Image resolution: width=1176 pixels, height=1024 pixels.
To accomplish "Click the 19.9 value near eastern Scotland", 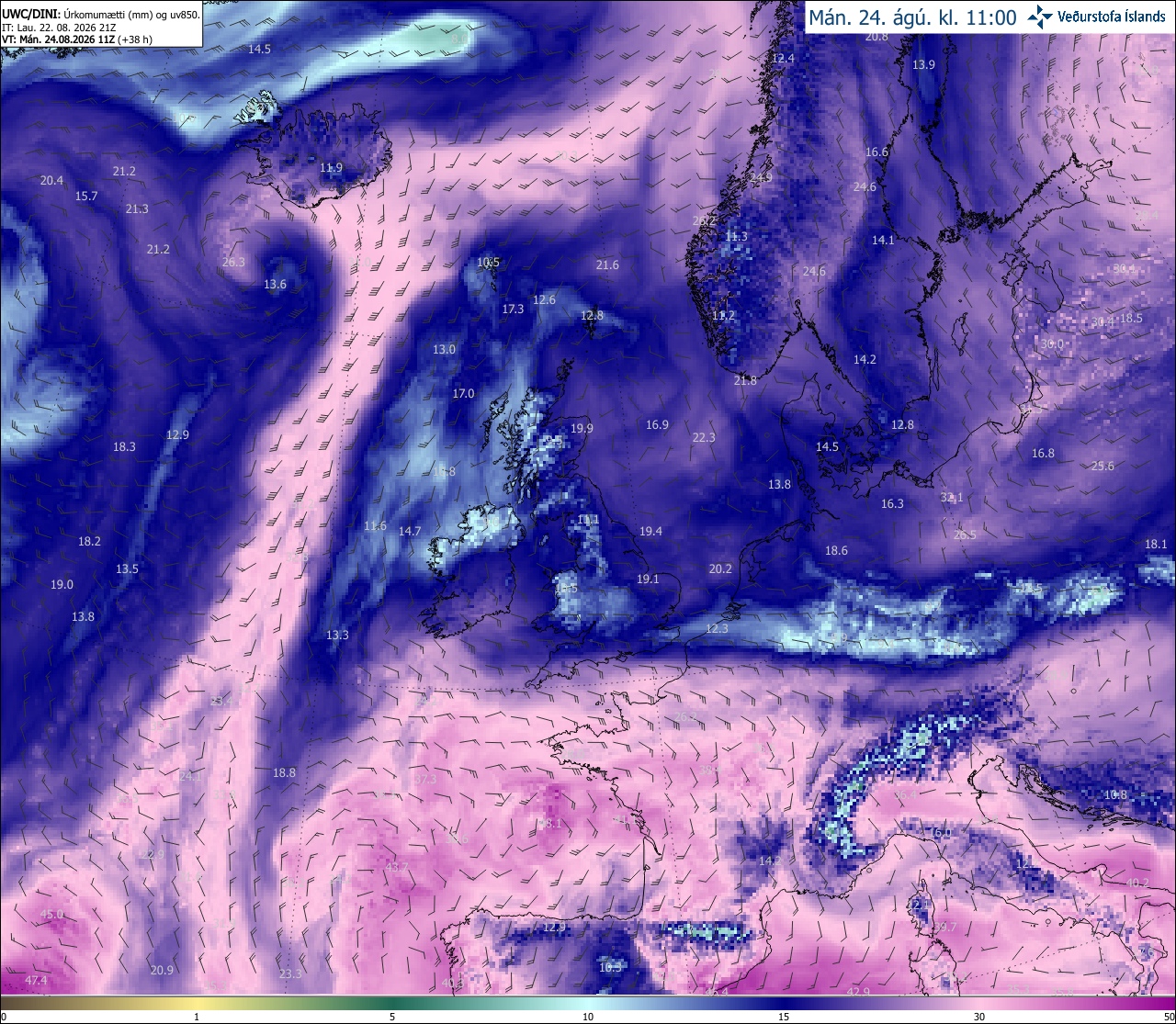I will pos(582,429).
